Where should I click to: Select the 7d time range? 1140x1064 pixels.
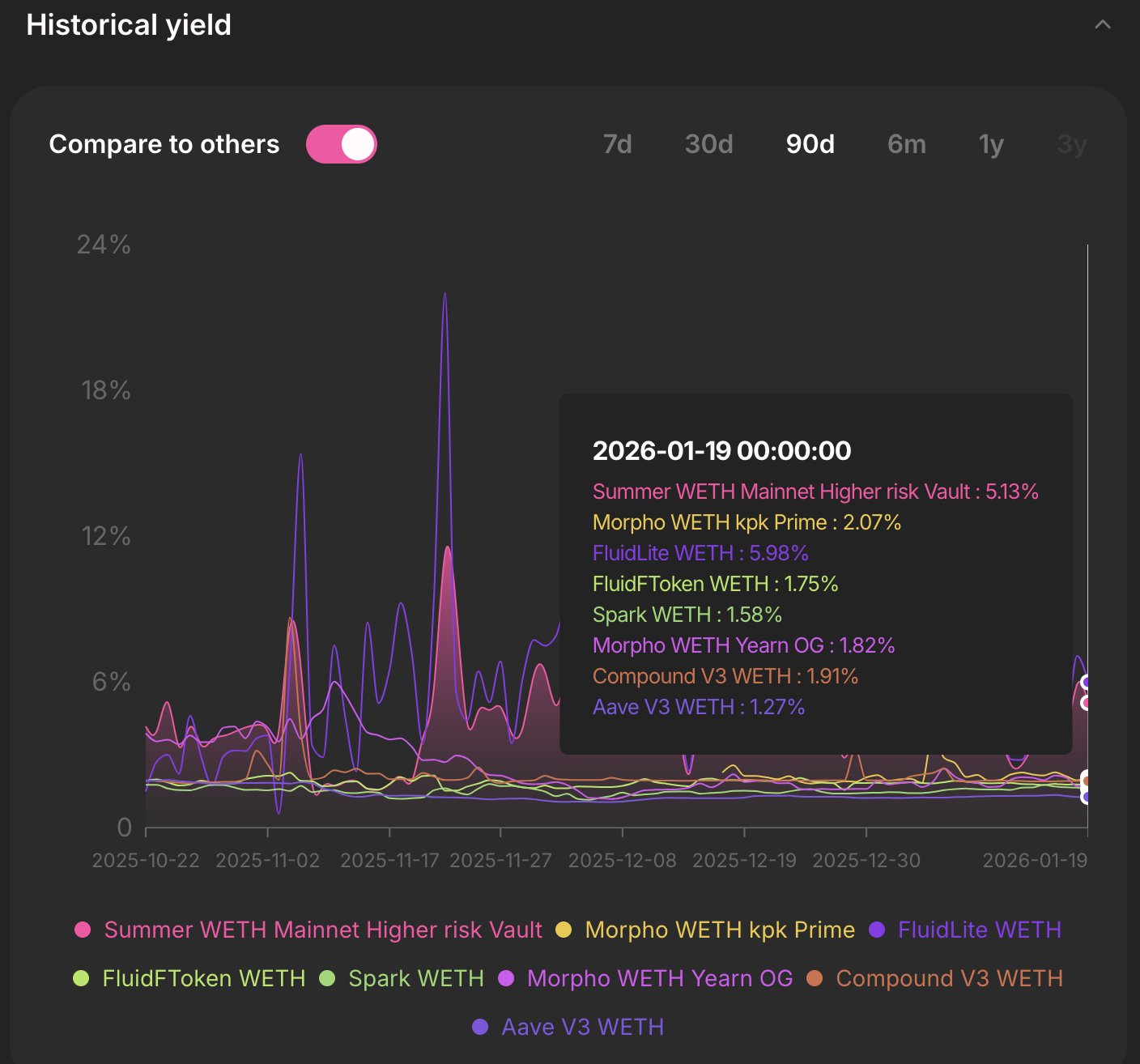[x=617, y=144]
